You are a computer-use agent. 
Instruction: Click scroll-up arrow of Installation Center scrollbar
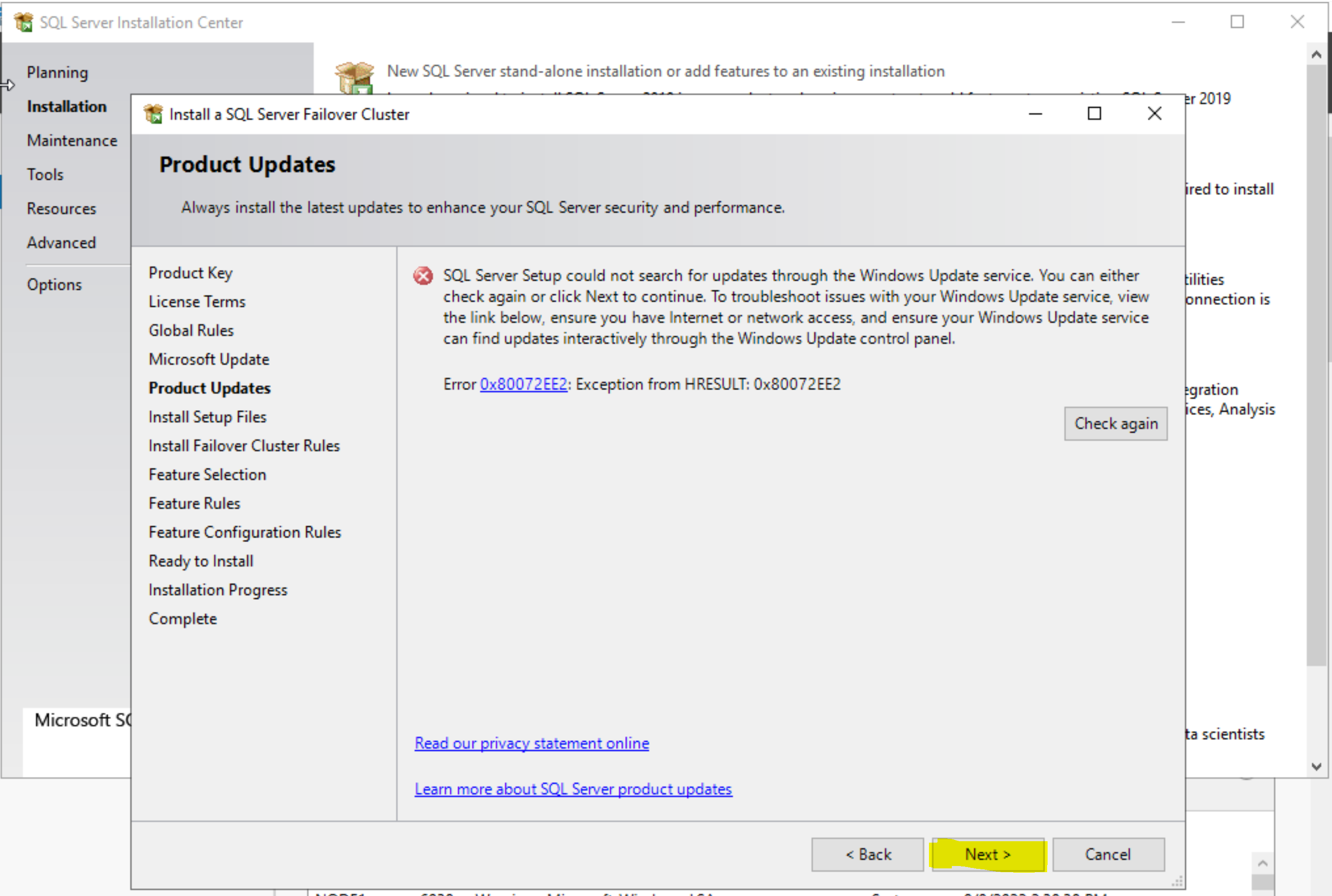1317,55
